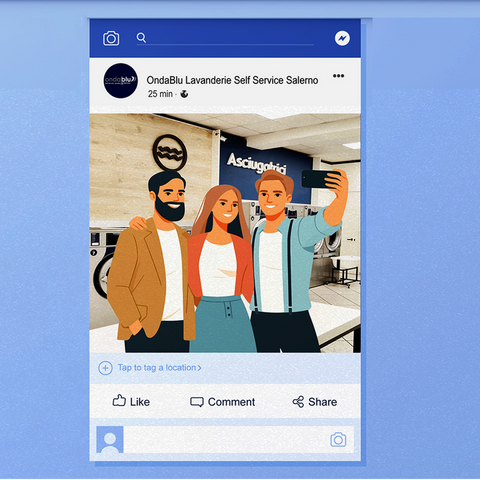Expand the location chevron arrow
Image resolution: width=480 pixels, height=480 pixels.
(199, 368)
